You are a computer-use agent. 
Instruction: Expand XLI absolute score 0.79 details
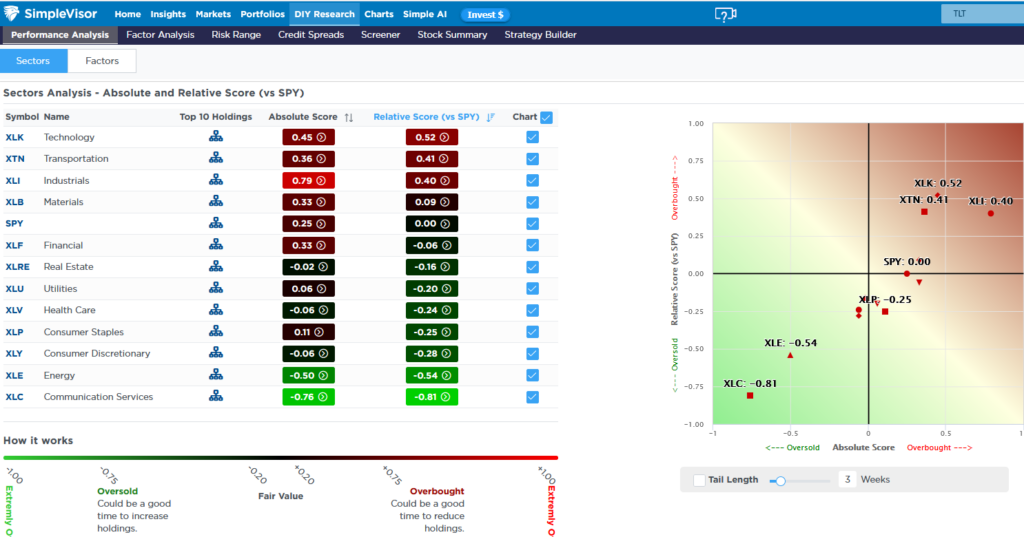point(308,180)
